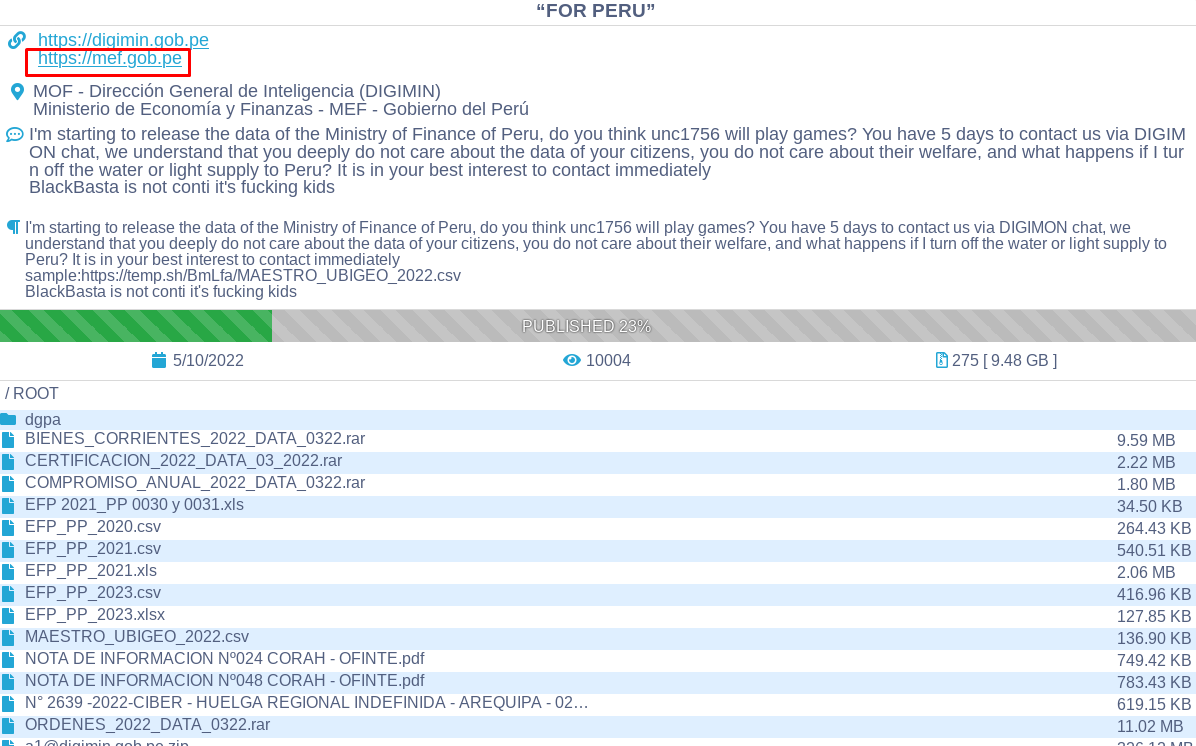Click the 34.50 KB size value
The width and height of the screenshot is (1196, 746).
pyautogui.click(x=1149, y=506)
